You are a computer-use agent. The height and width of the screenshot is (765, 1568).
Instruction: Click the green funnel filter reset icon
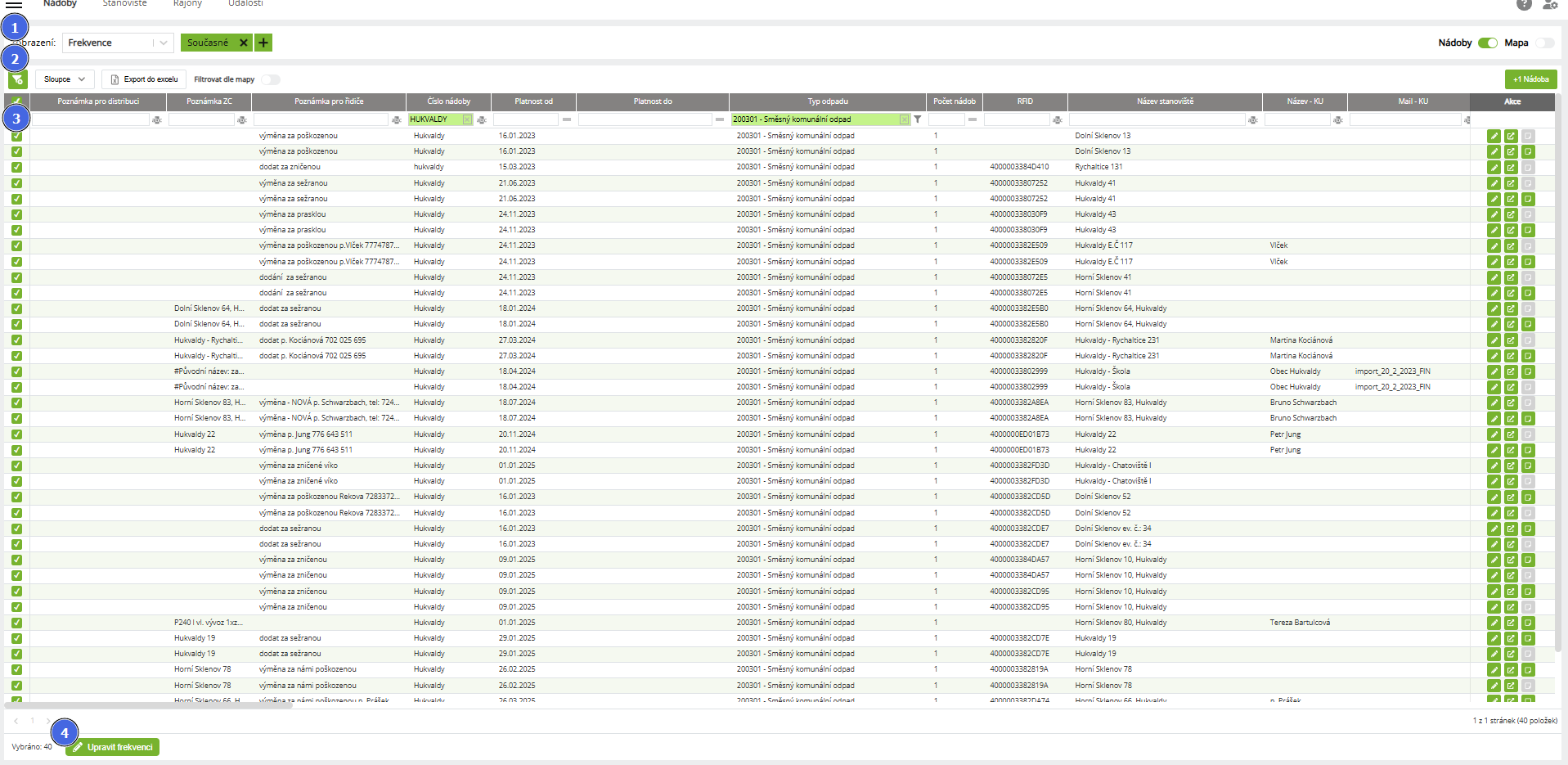point(17,79)
